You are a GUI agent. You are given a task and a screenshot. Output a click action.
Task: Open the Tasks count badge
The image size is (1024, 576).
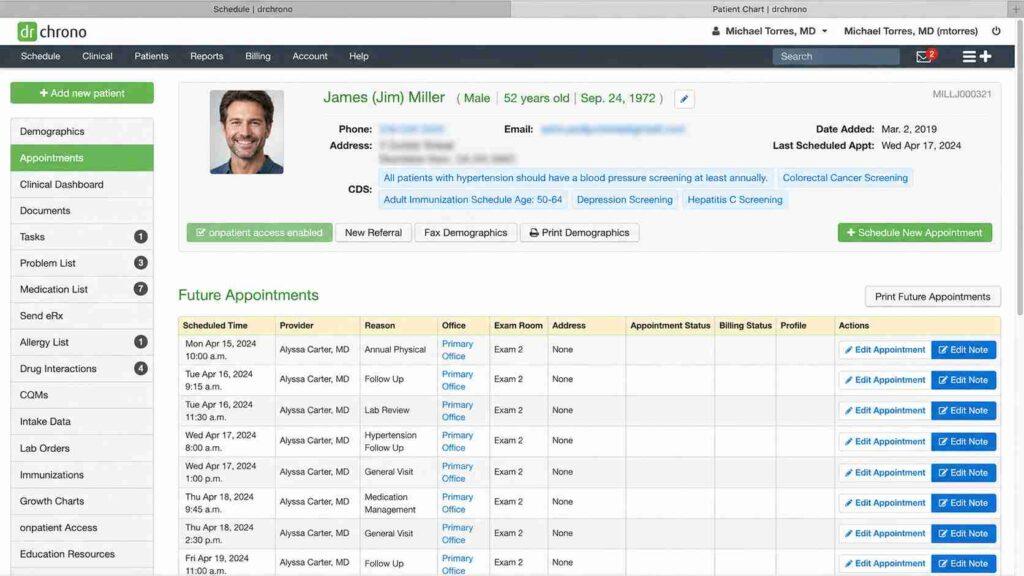click(x=140, y=236)
